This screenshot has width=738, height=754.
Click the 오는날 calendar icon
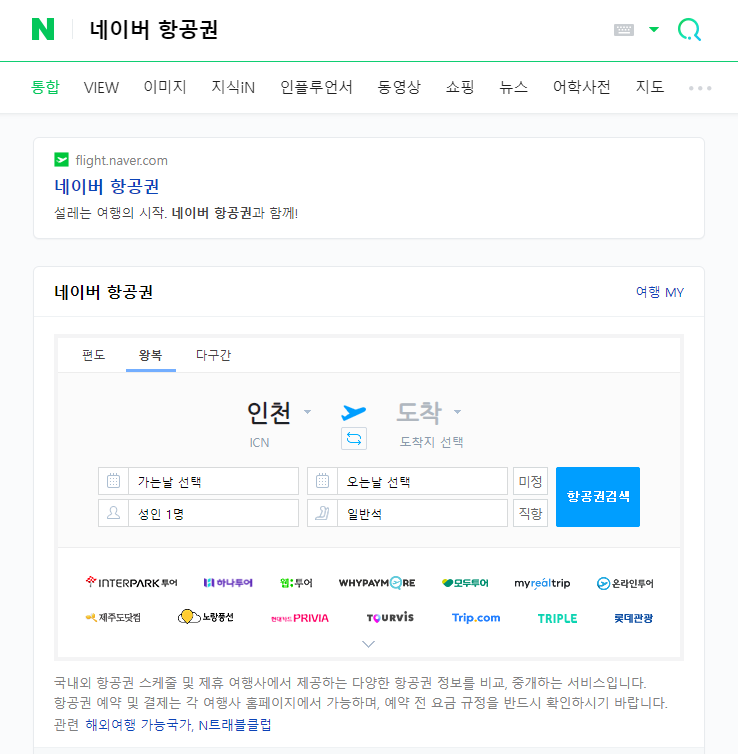coord(323,481)
